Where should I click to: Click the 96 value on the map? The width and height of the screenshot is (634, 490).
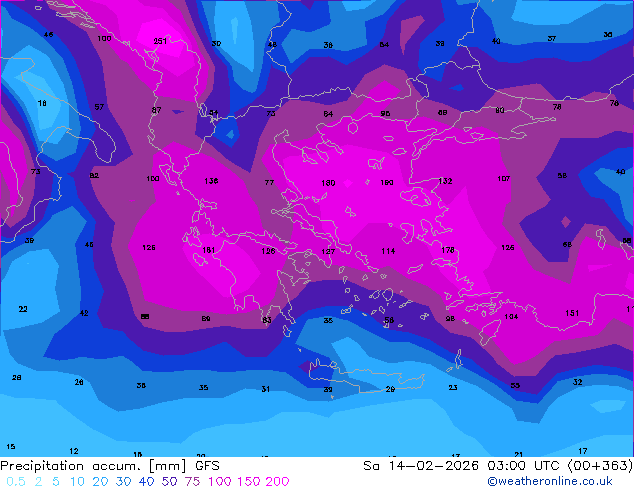point(385,114)
